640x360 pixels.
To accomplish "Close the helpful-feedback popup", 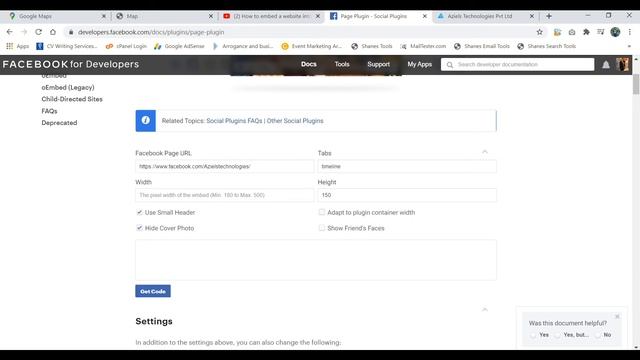I will 617,316.
